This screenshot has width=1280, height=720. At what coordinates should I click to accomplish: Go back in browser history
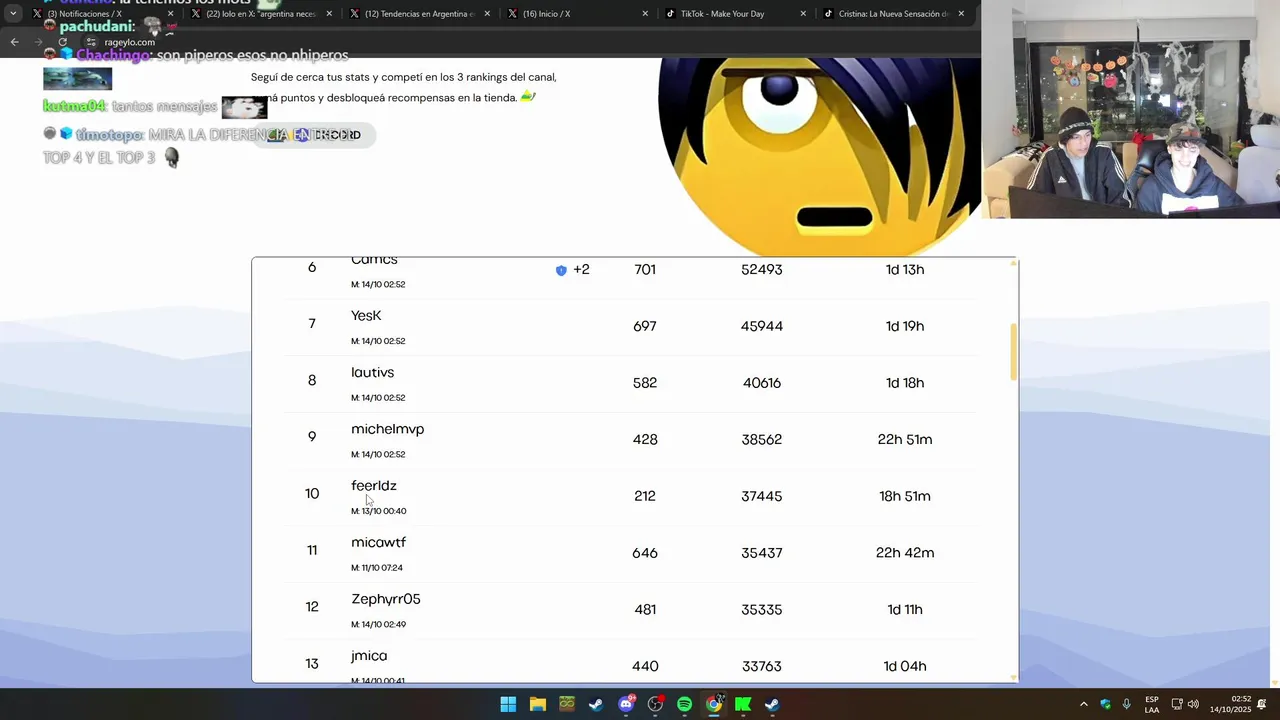pyautogui.click(x=14, y=42)
